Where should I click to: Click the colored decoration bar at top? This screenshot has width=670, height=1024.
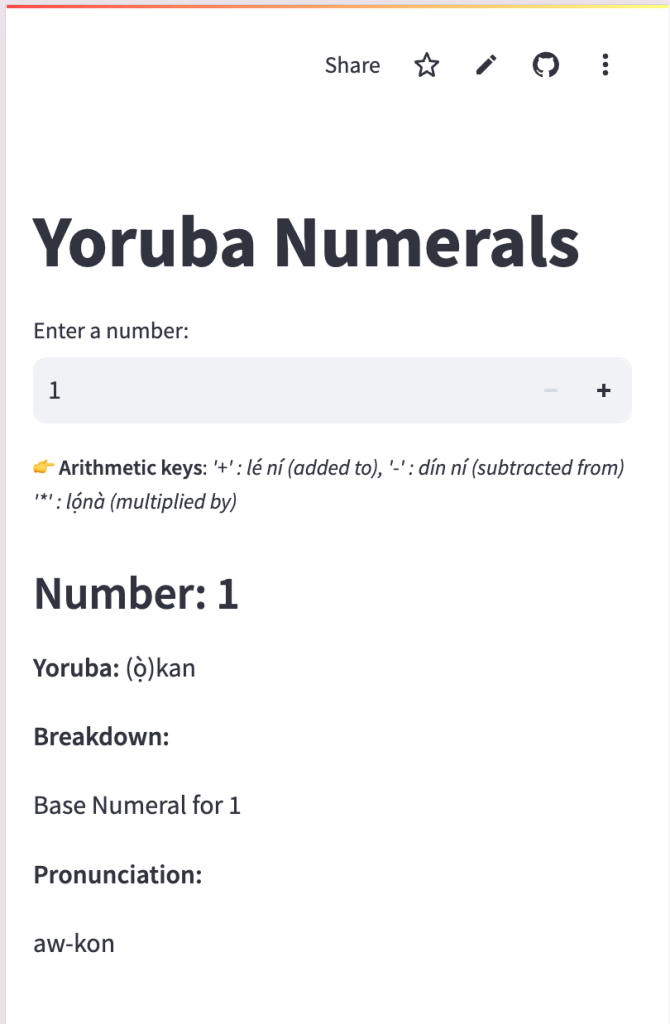point(335,5)
